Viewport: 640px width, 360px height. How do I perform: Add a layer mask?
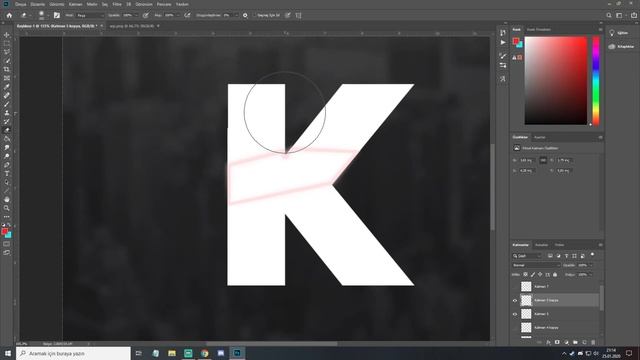[557, 342]
